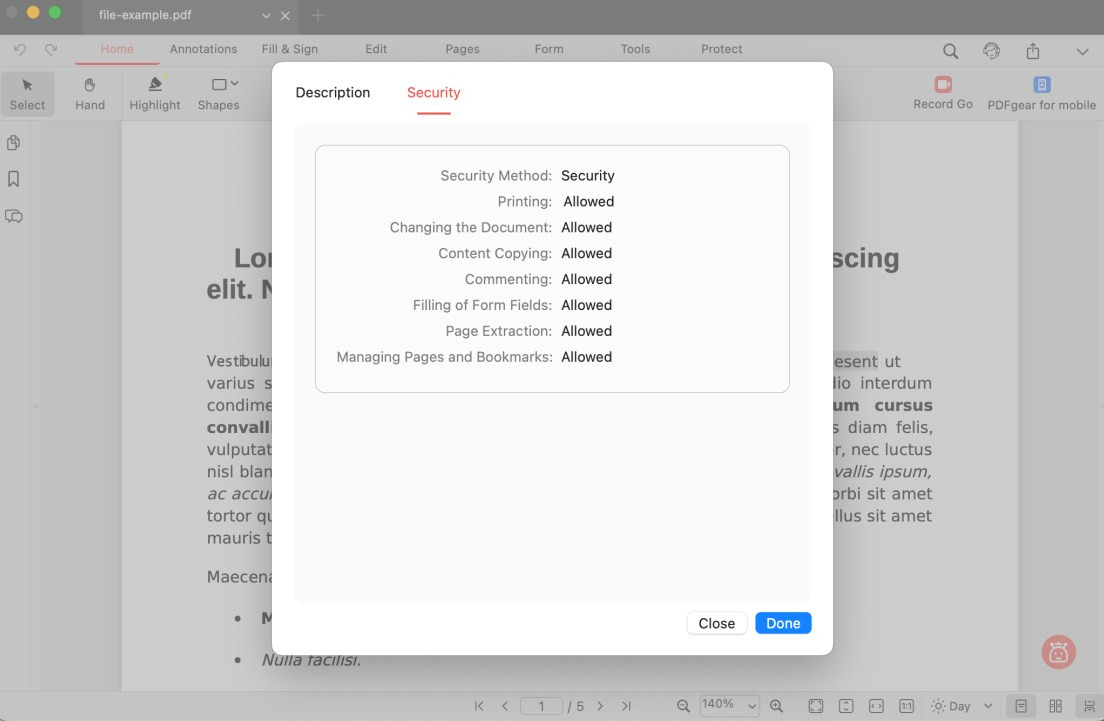This screenshot has width=1104, height=721.
Task: Click 'Page Extraction:' label
Action: pyautogui.click(x=498, y=331)
